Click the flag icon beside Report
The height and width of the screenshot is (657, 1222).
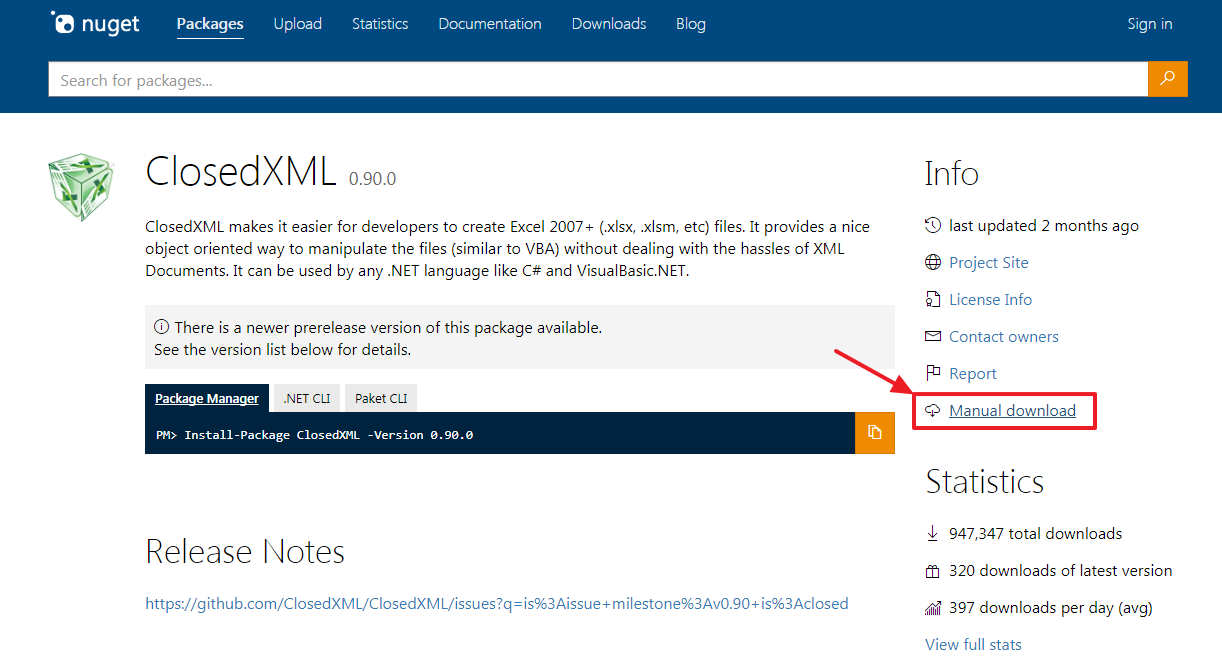[x=933, y=374]
